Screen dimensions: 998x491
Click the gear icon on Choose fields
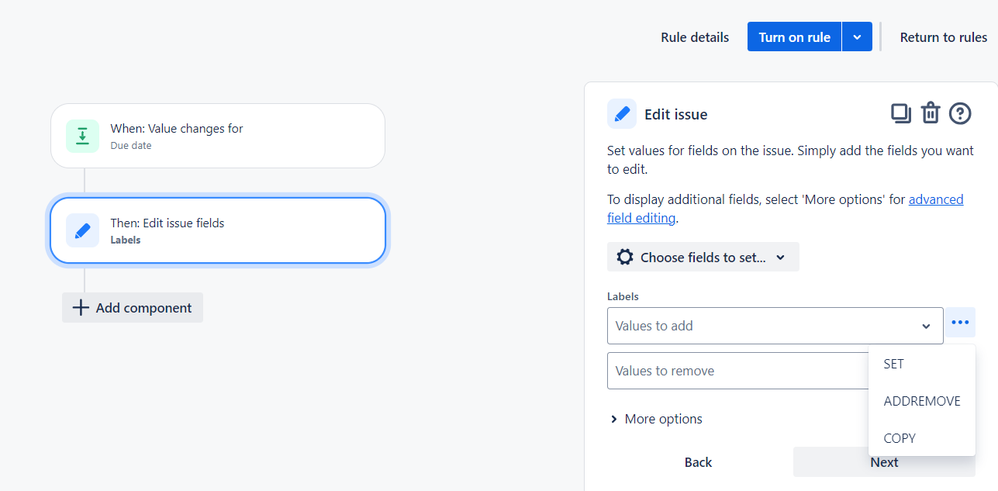(x=625, y=257)
